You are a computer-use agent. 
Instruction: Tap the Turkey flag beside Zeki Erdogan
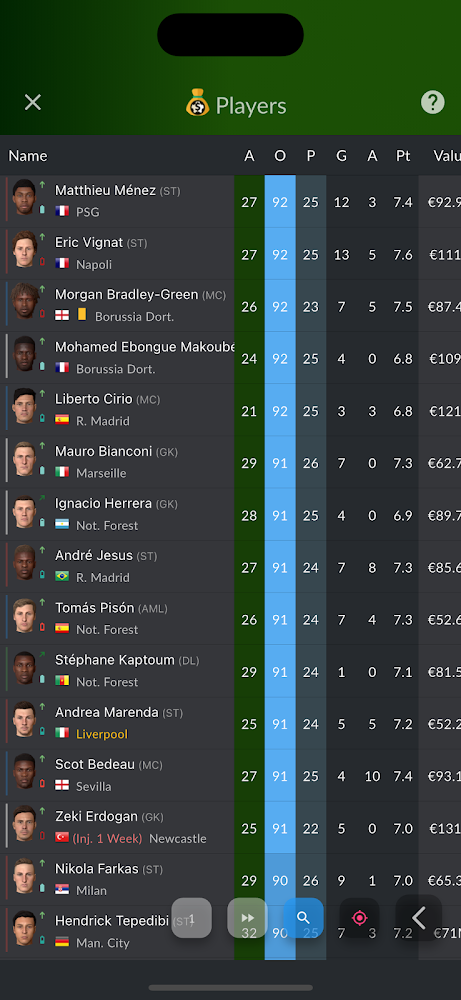pos(62,837)
